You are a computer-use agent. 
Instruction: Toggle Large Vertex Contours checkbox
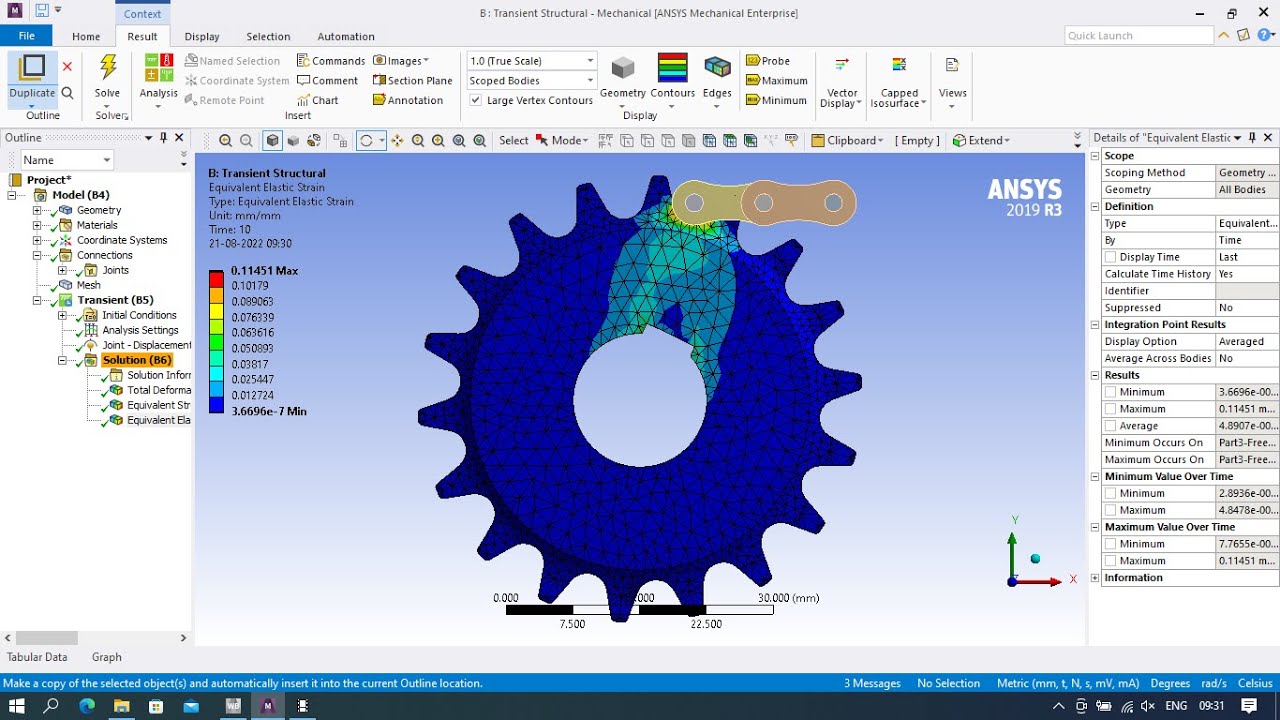click(476, 100)
